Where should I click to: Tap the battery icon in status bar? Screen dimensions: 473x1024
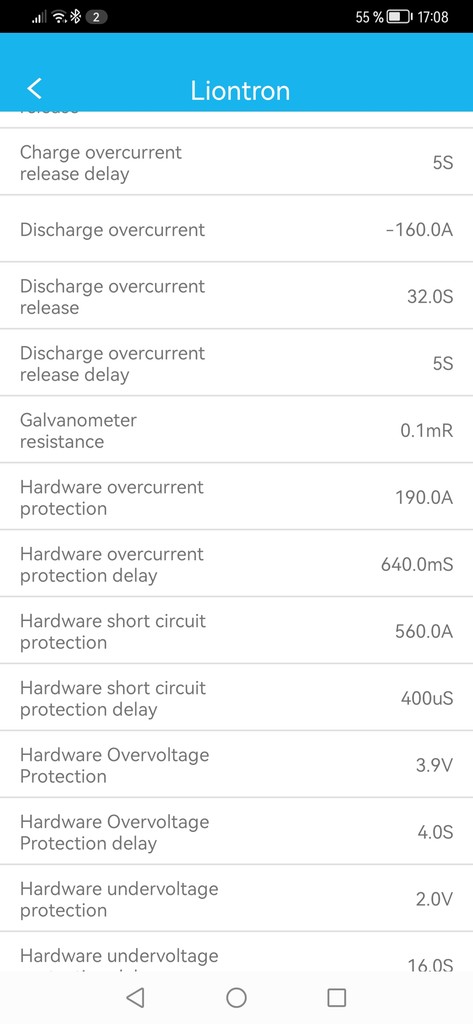point(399,16)
